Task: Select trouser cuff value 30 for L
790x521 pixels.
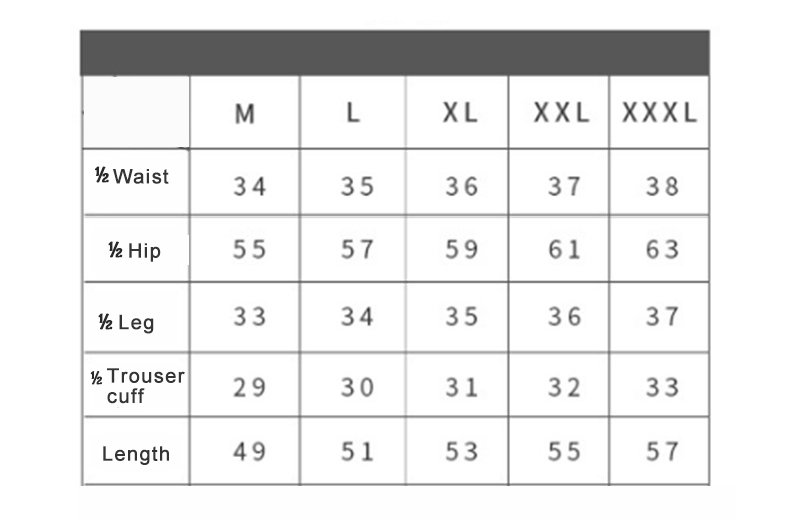Action: (357, 387)
